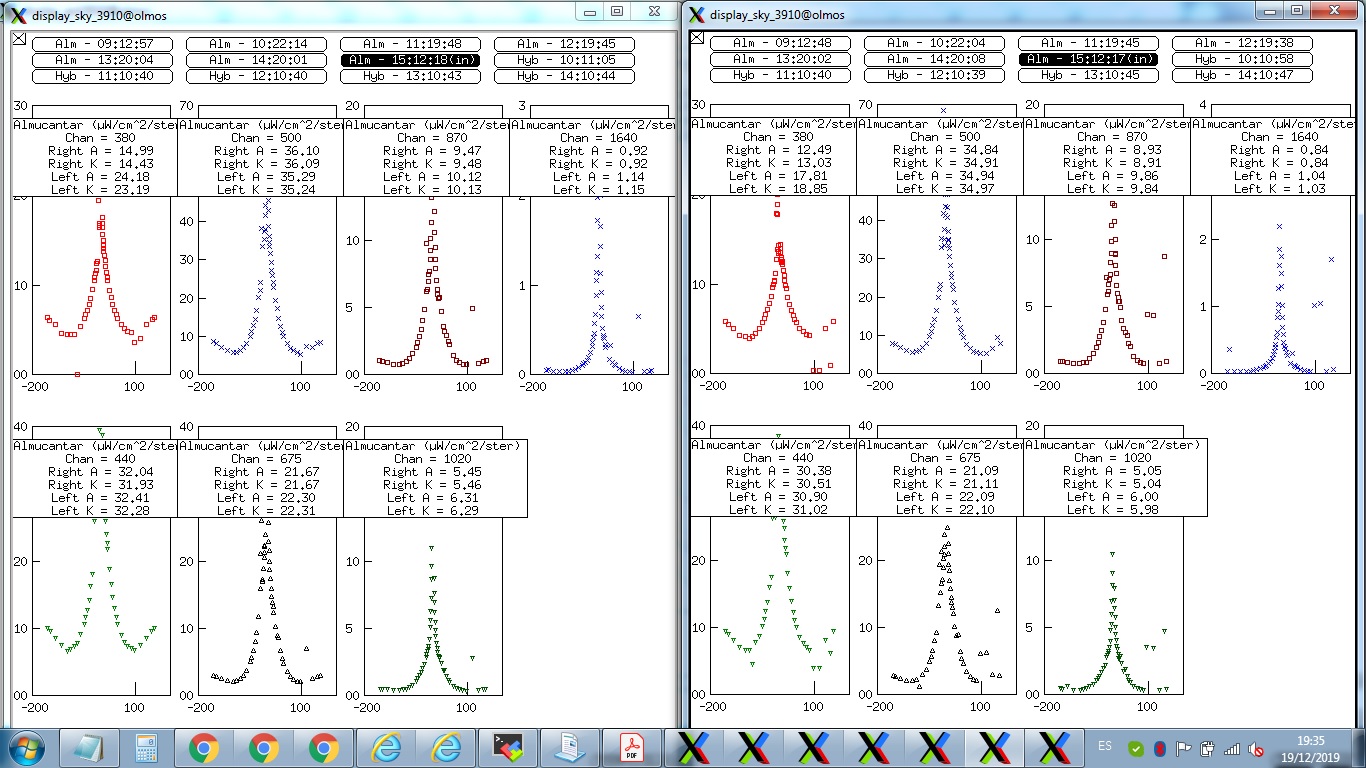The width and height of the screenshot is (1366, 768).
Task: Select Alm - 14:20:08 in right window
Action: (x=934, y=59)
